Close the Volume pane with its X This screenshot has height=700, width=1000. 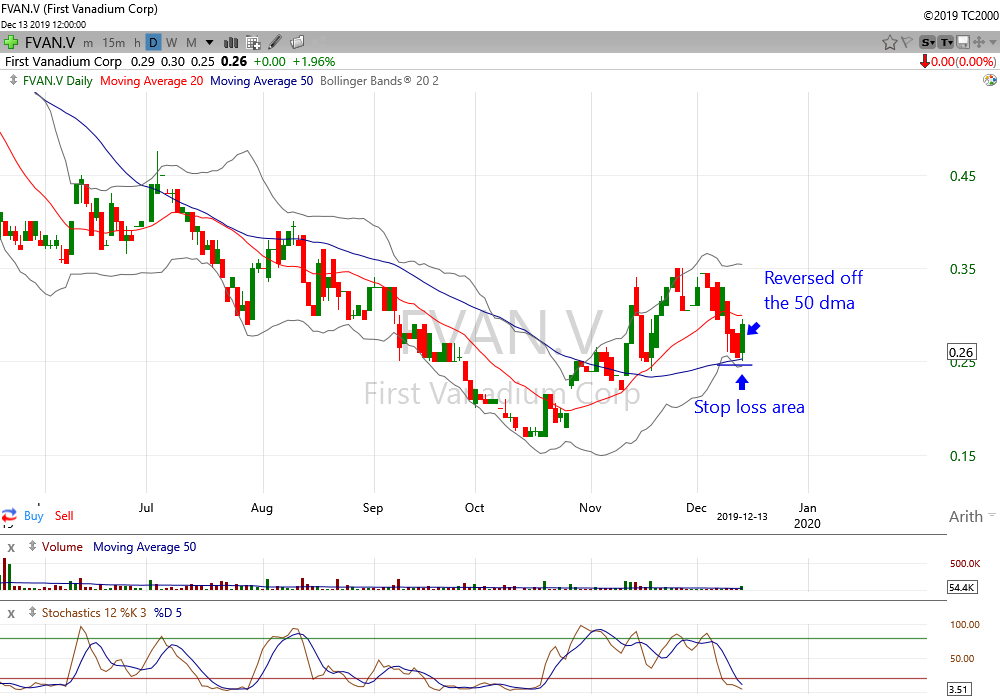point(11,548)
